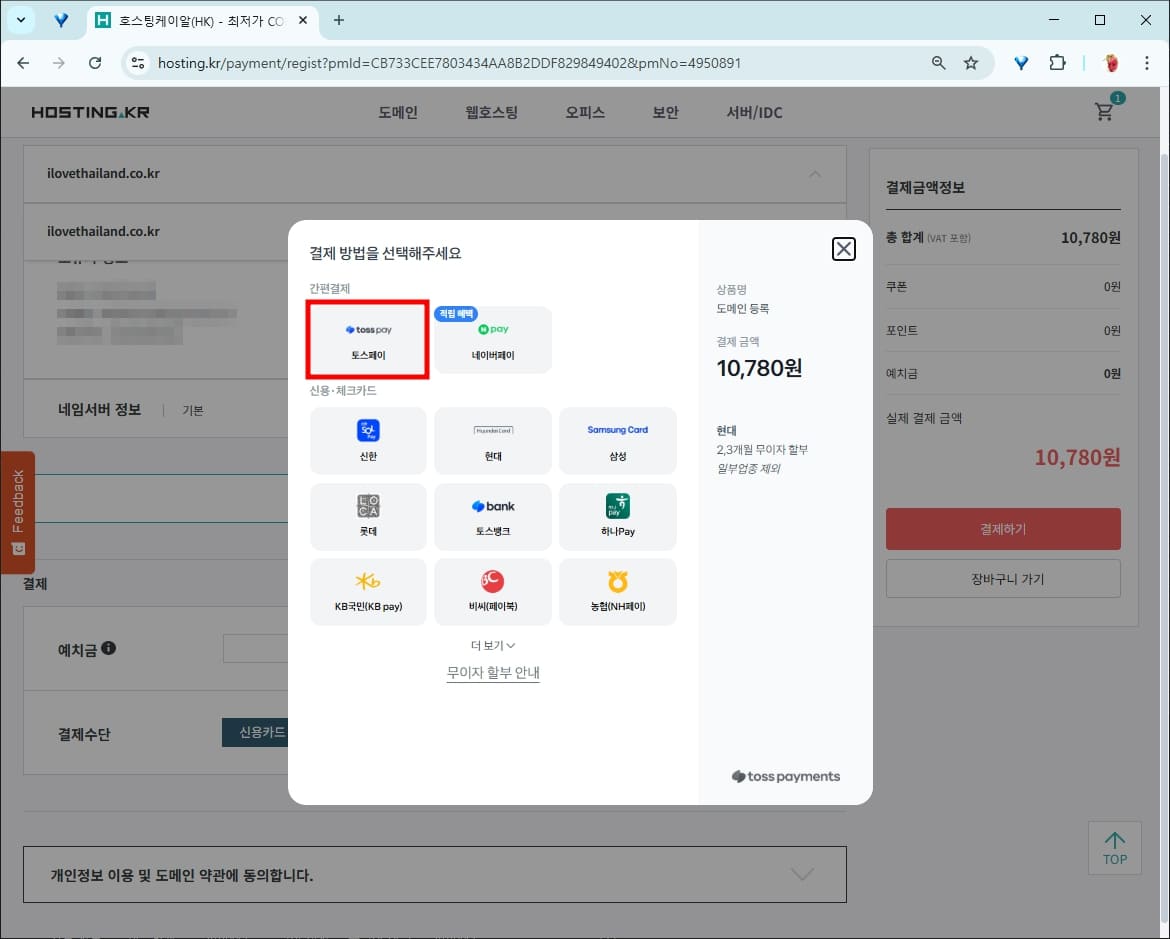This screenshot has width=1170, height=939.
Task: Open a new browser tab
Action: pos(339,20)
